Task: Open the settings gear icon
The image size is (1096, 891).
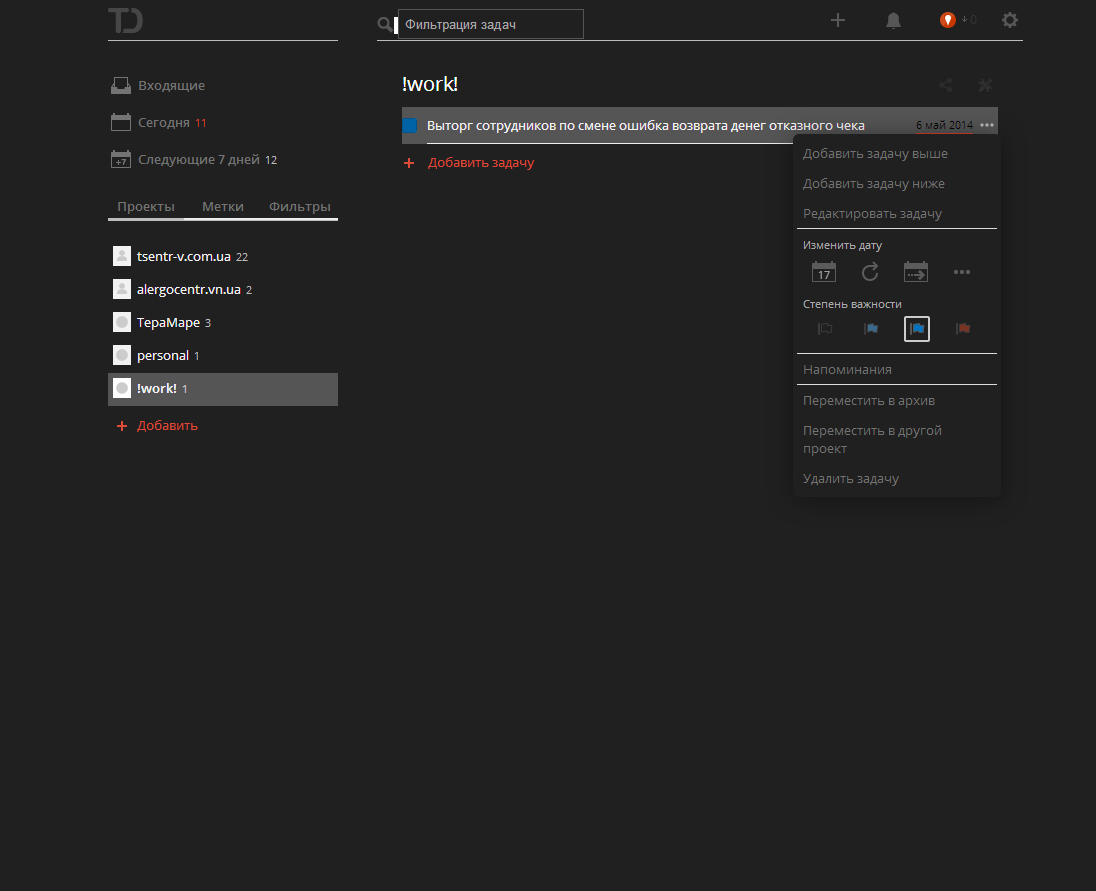Action: click(x=1009, y=19)
